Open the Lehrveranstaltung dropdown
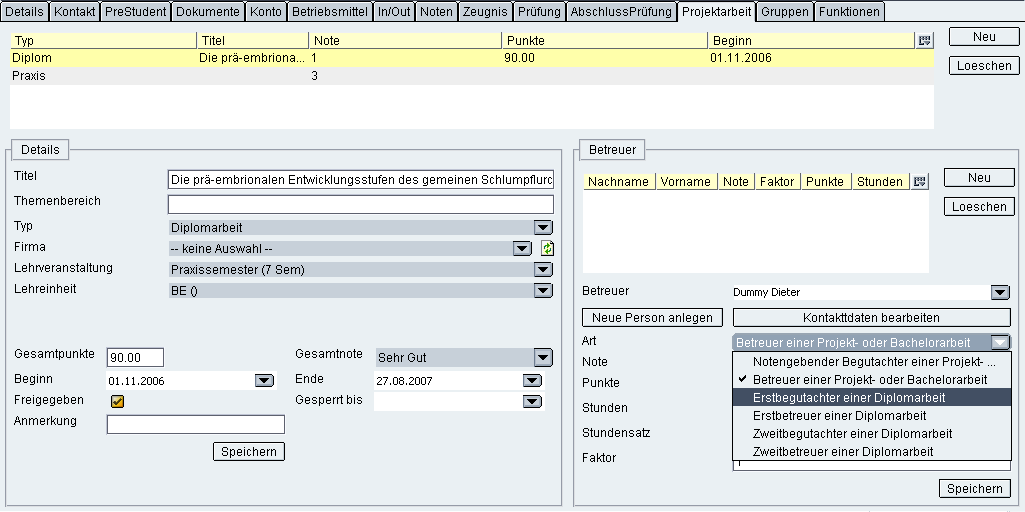Screen dimensions: 1025x512 click(543, 269)
